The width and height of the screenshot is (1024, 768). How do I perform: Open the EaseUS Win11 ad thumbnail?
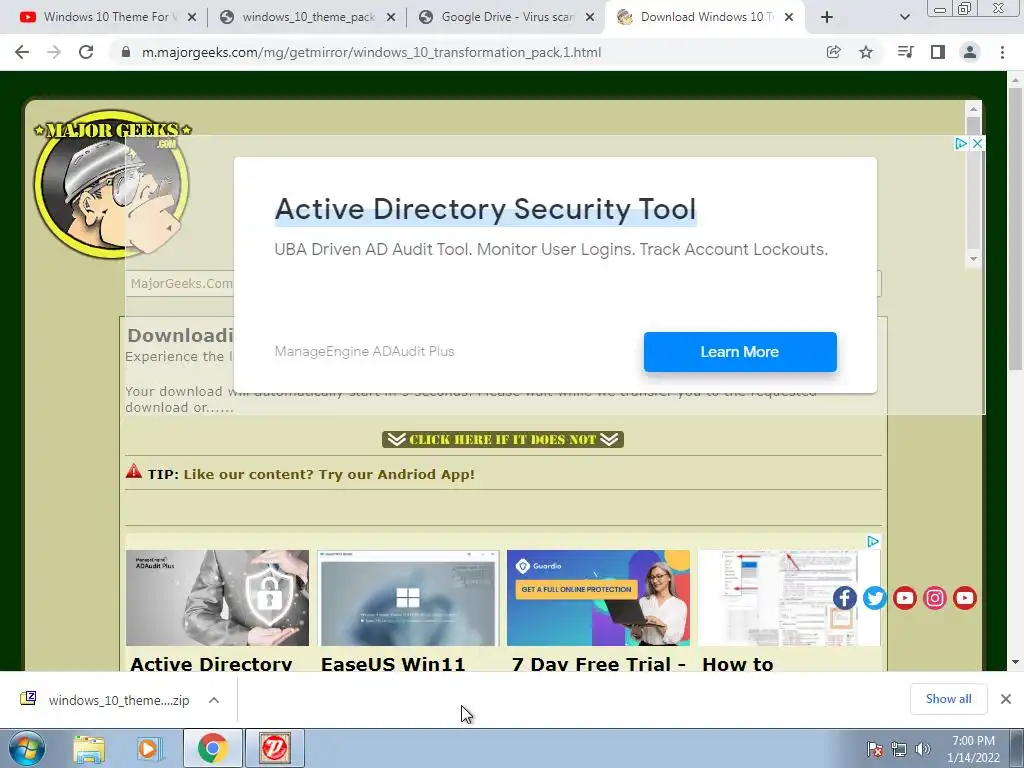408,598
